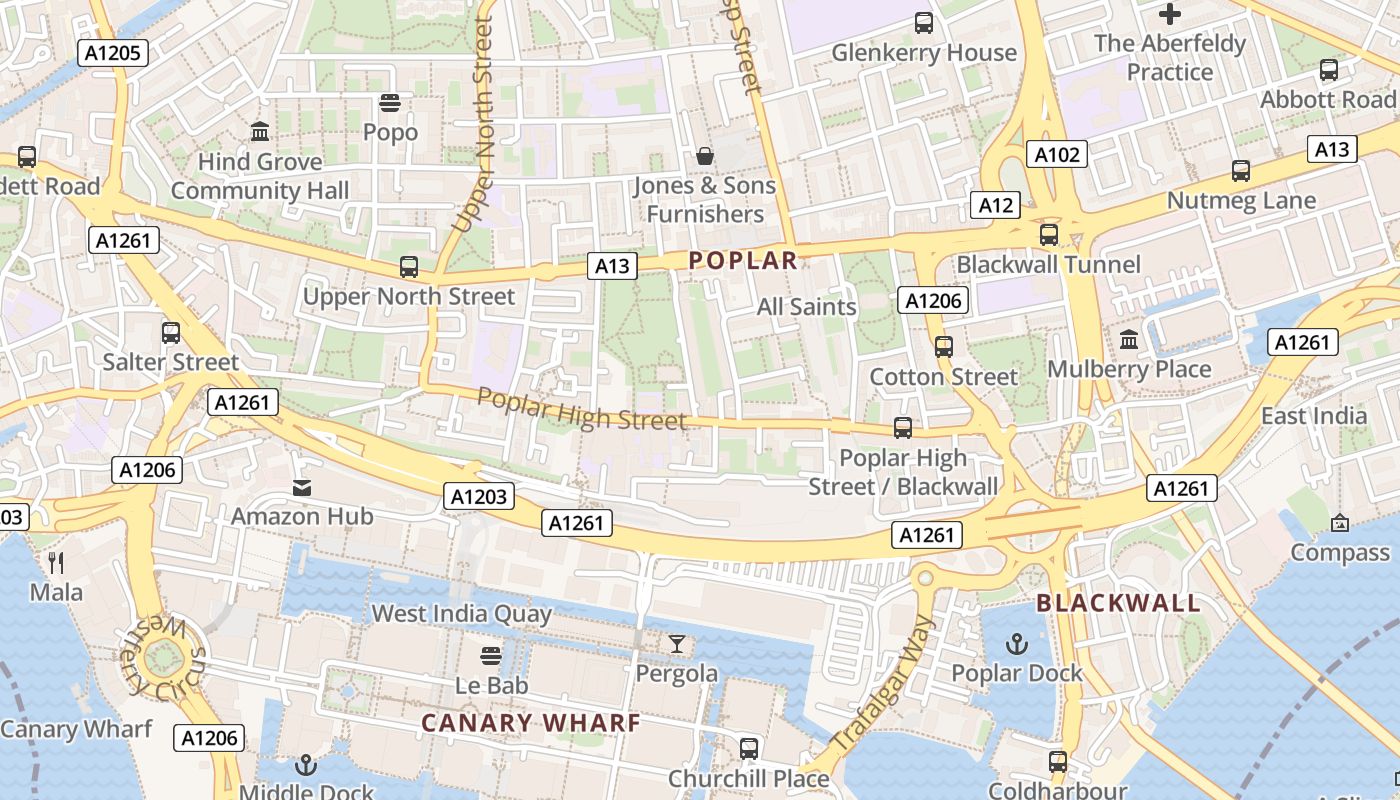Click the A13 road shield near Poplar
The width and height of the screenshot is (1400, 800).
click(x=612, y=265)
